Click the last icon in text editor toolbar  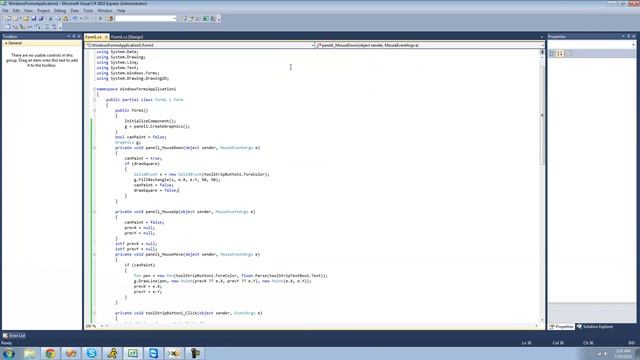click(54, 27)
